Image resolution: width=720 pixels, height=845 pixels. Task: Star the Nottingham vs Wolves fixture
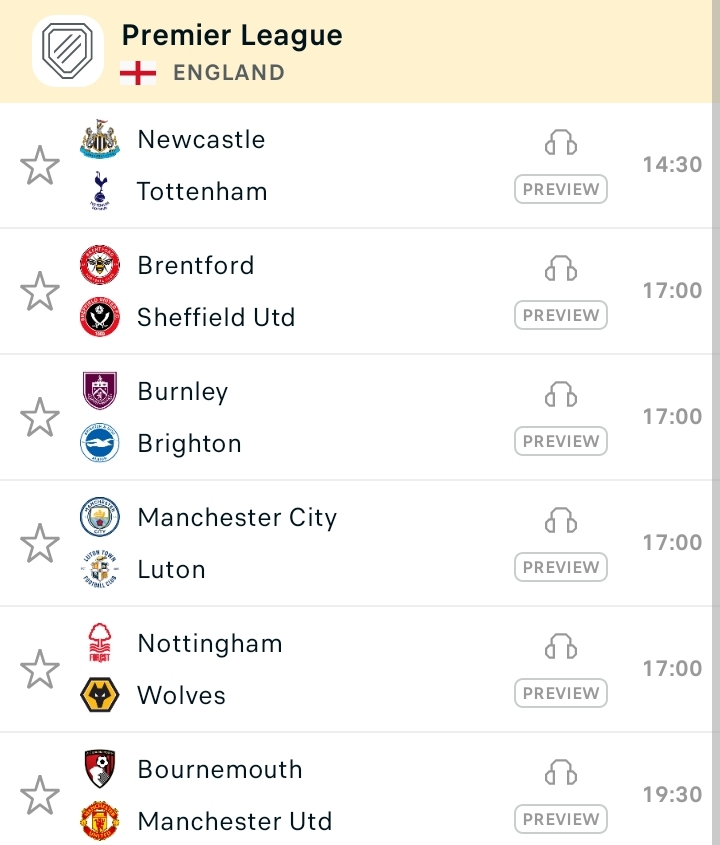40,669
